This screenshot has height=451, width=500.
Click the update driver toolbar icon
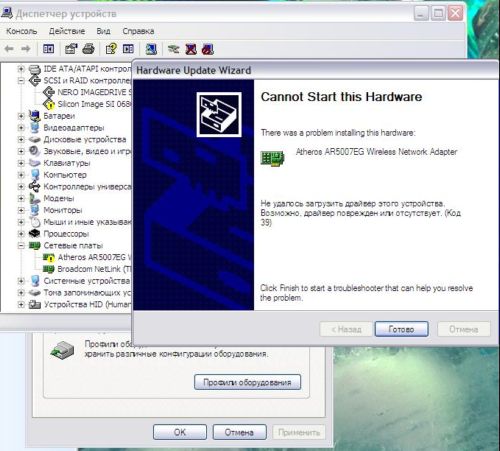tap(174, 49)
